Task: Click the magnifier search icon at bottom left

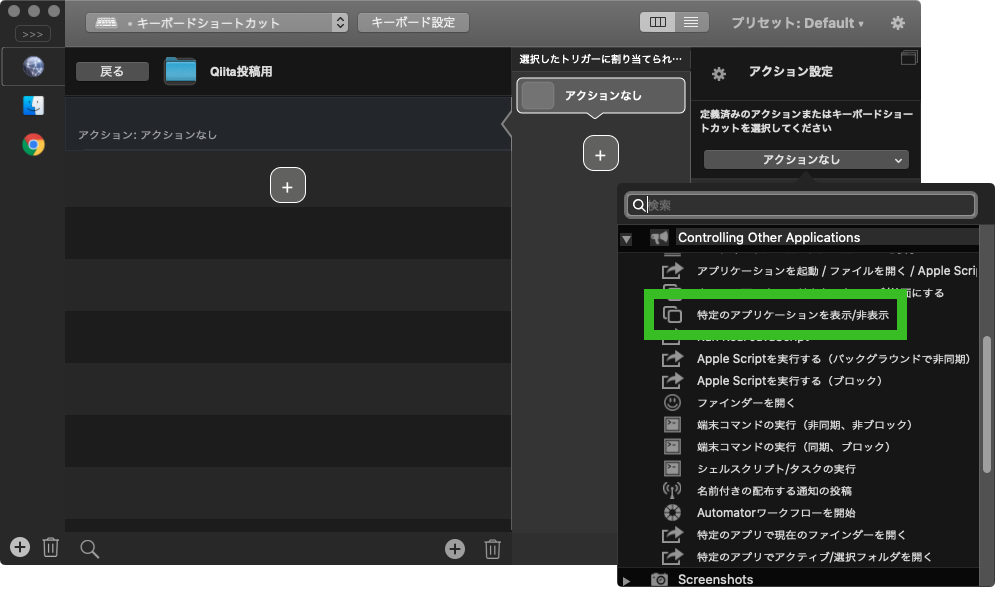Action: [x=89, y=548]
